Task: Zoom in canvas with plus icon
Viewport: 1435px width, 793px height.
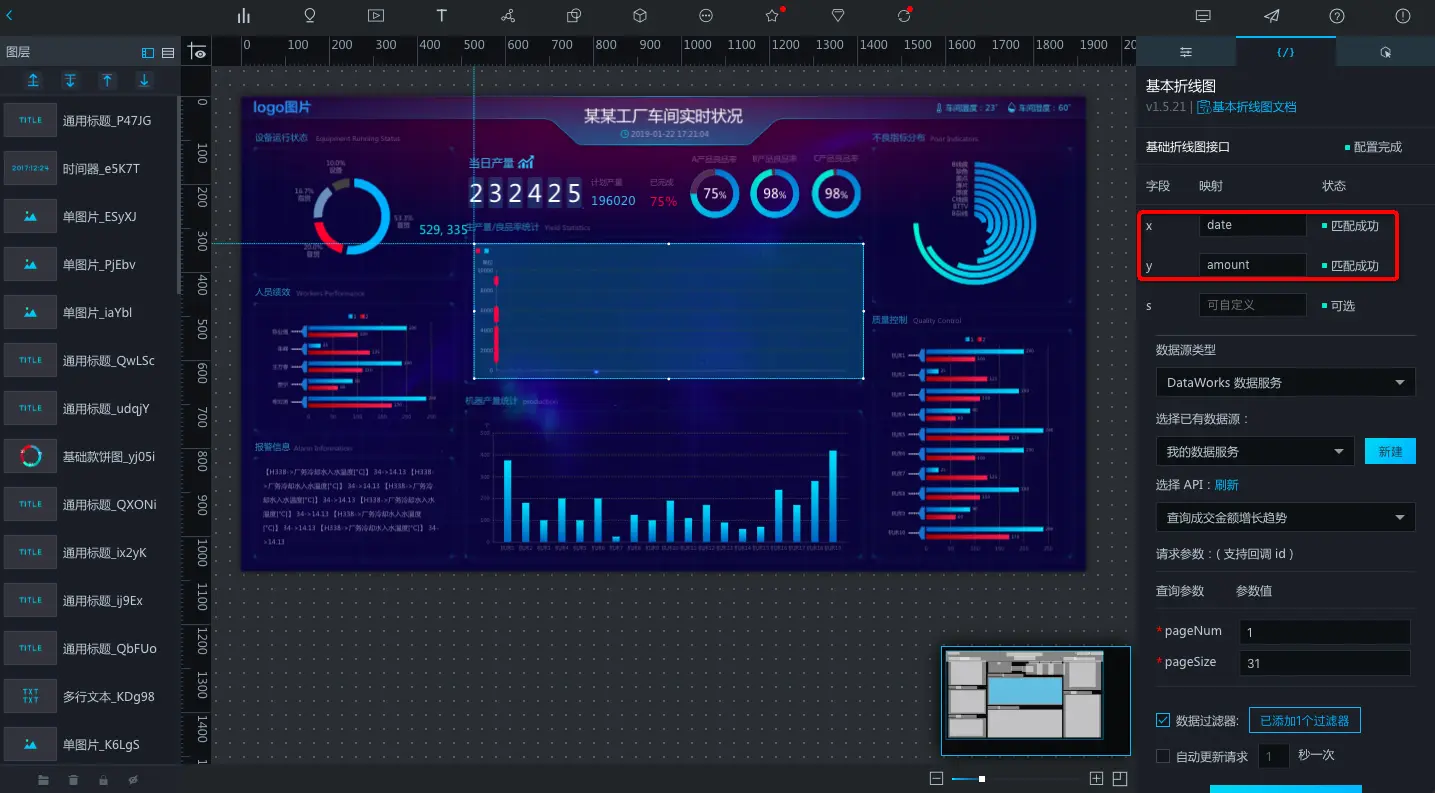Action: click(x=1096, y=778)
